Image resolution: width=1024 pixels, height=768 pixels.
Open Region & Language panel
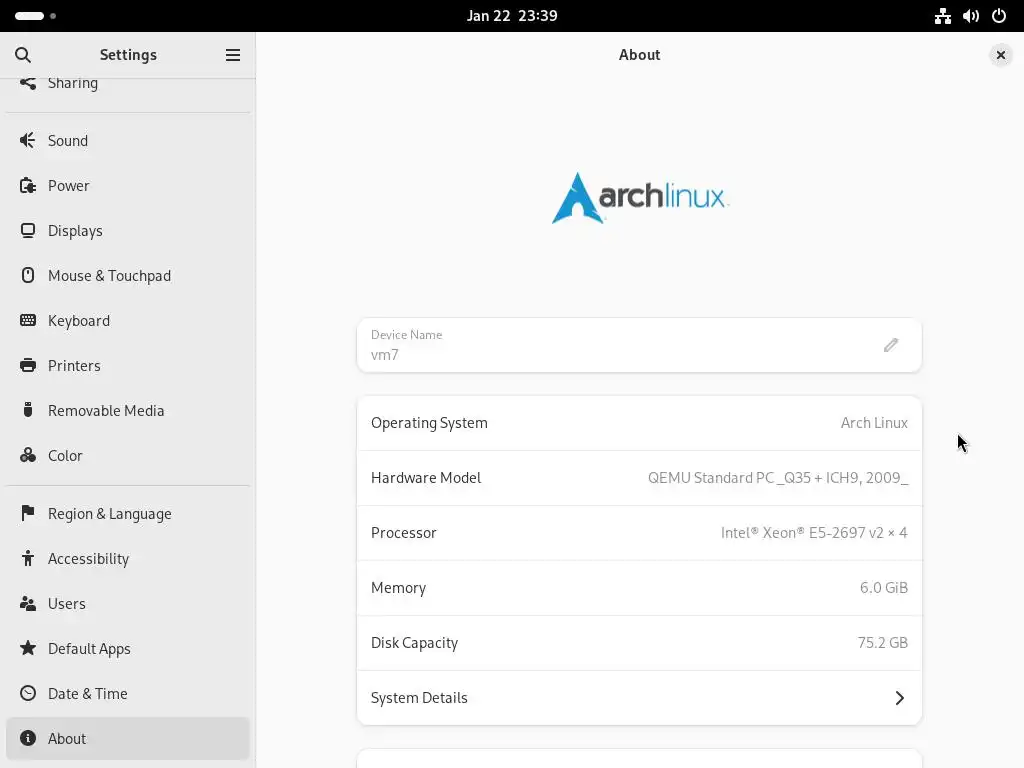pos(128,514)
